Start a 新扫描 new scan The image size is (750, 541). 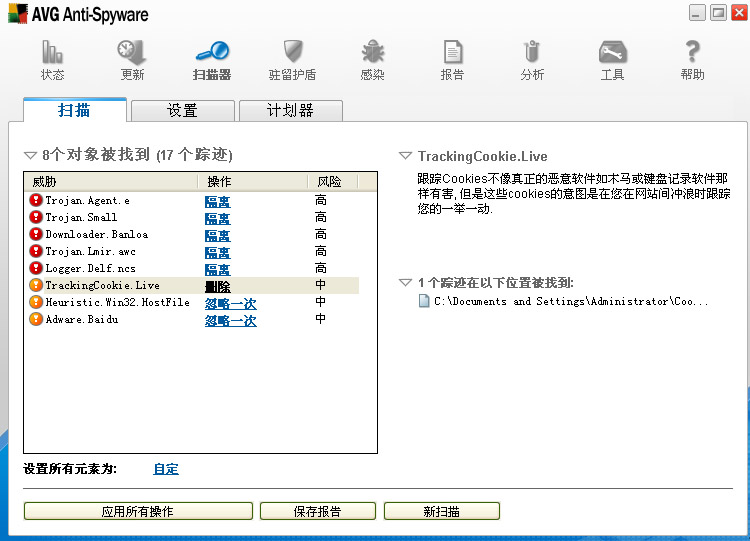pos(441,511)
